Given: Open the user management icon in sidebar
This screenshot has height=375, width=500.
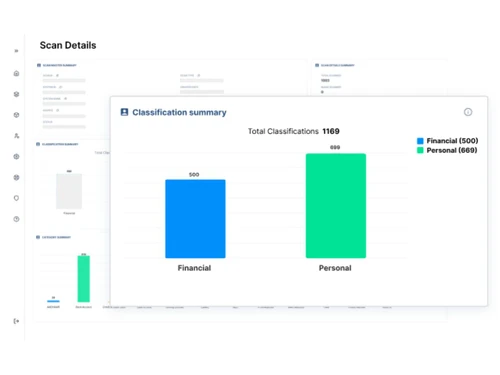Looking at the screenshot, I should [x=16, y=136].
